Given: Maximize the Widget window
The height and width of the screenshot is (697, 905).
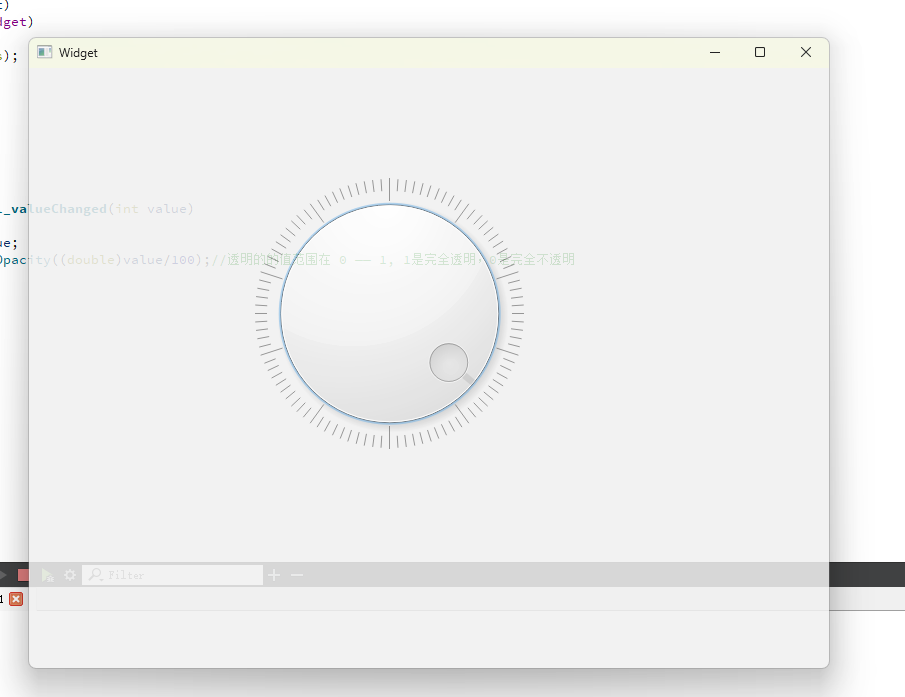Looking at the screenshot, I should 760,53.
